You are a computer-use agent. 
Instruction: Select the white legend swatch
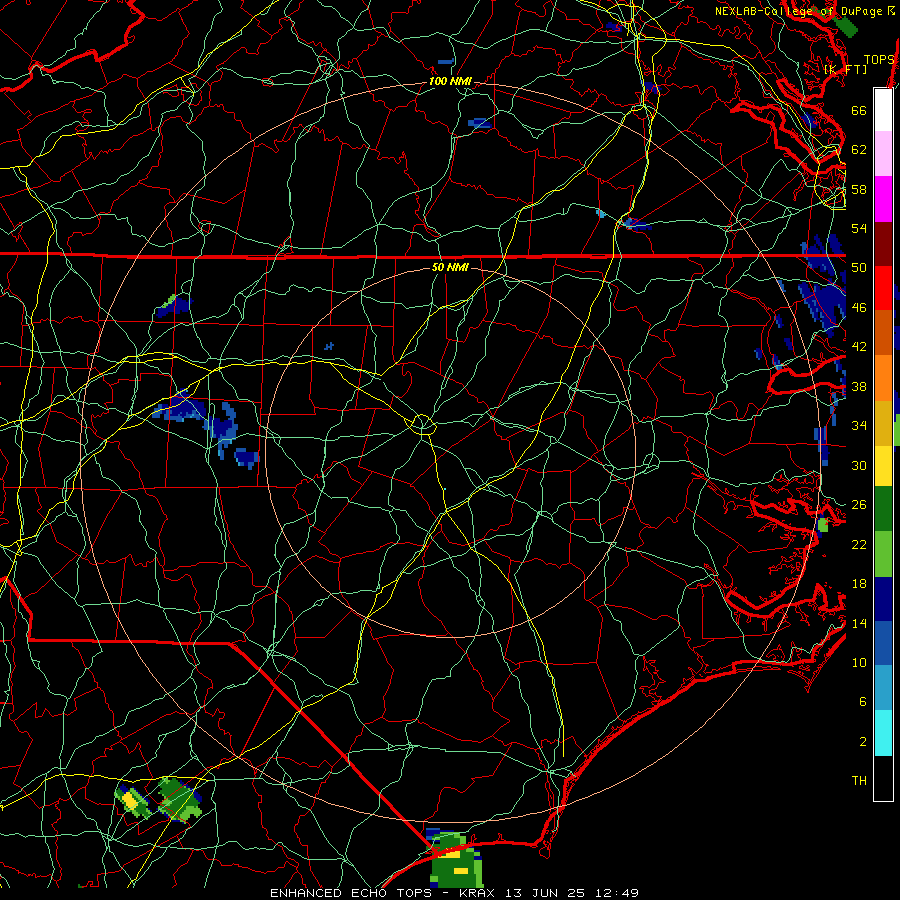883,110
